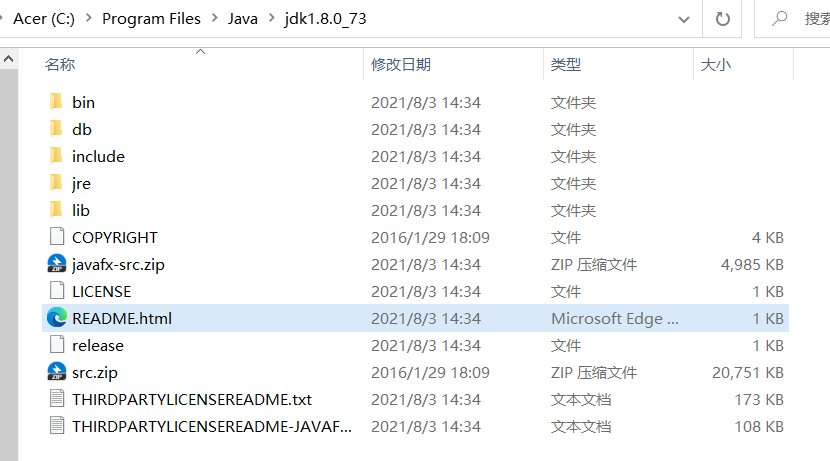
Task: Click the scrollbar up arrow
Action: (x=8, y=59)
